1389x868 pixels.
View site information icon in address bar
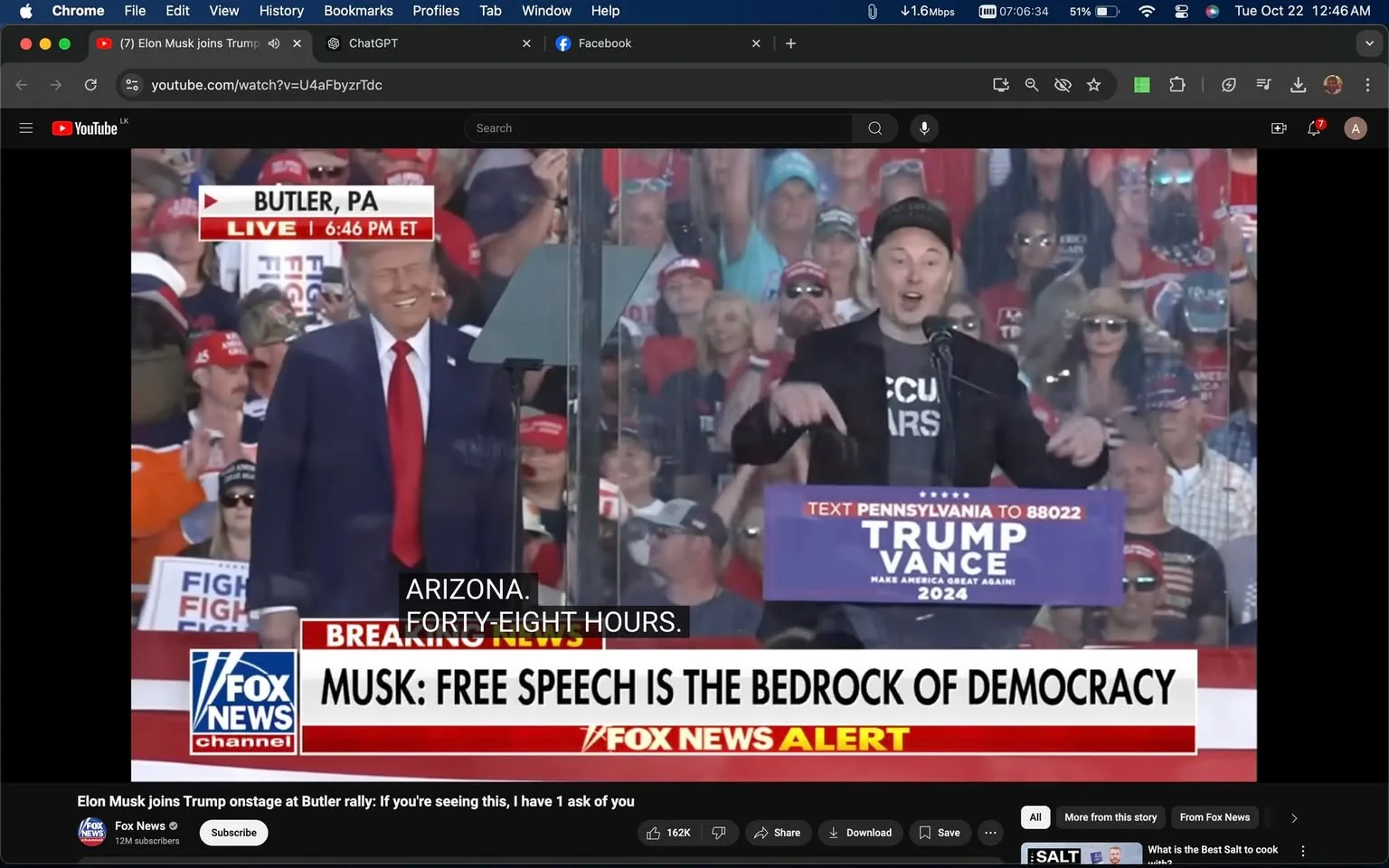132,85
